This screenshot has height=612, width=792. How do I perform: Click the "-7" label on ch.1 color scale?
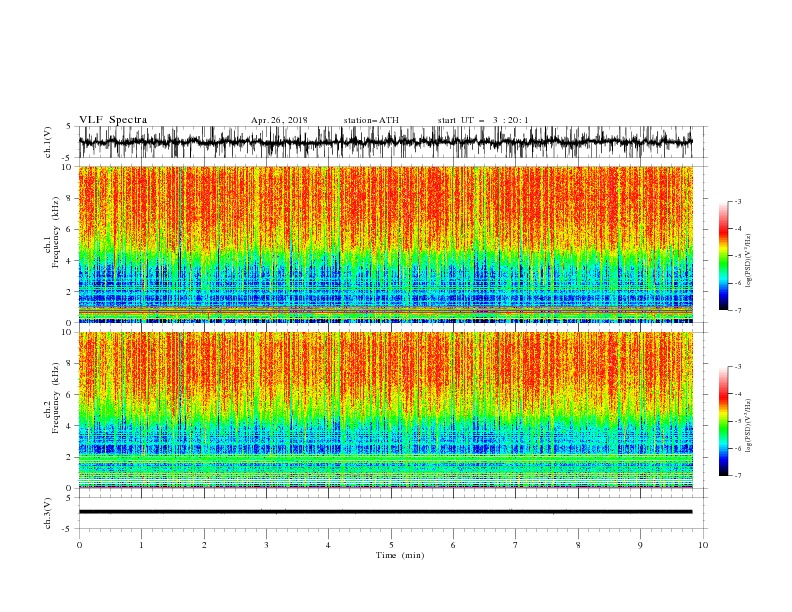click(x=737, y=310)
